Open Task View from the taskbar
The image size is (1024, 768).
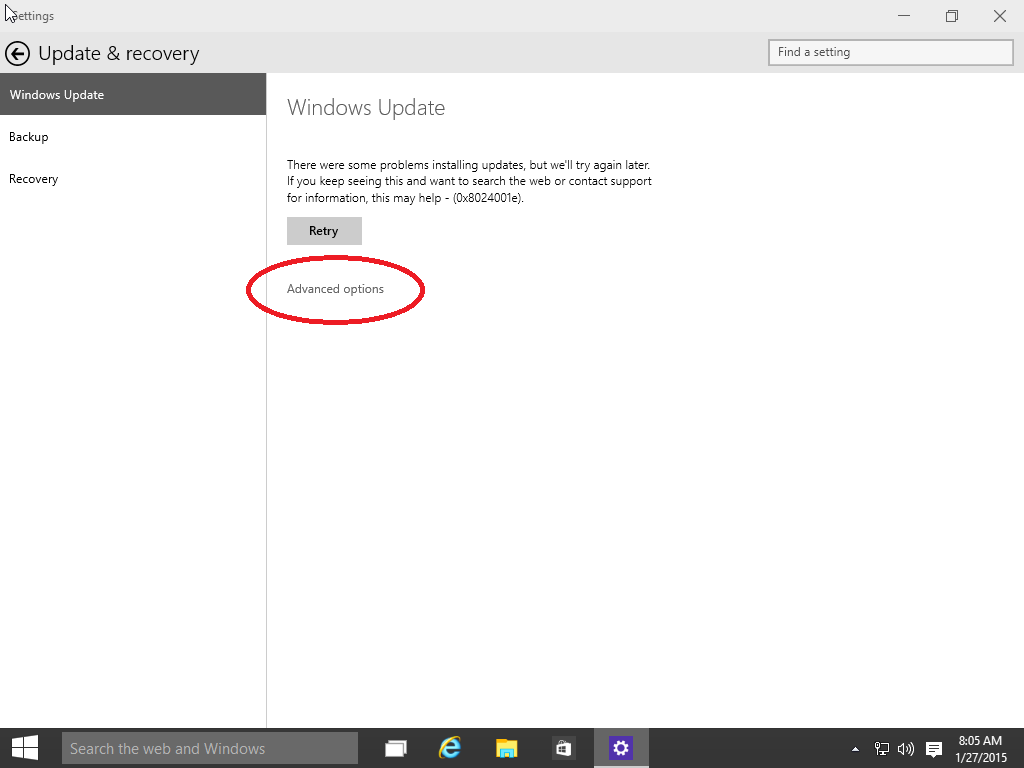point(395,748)
